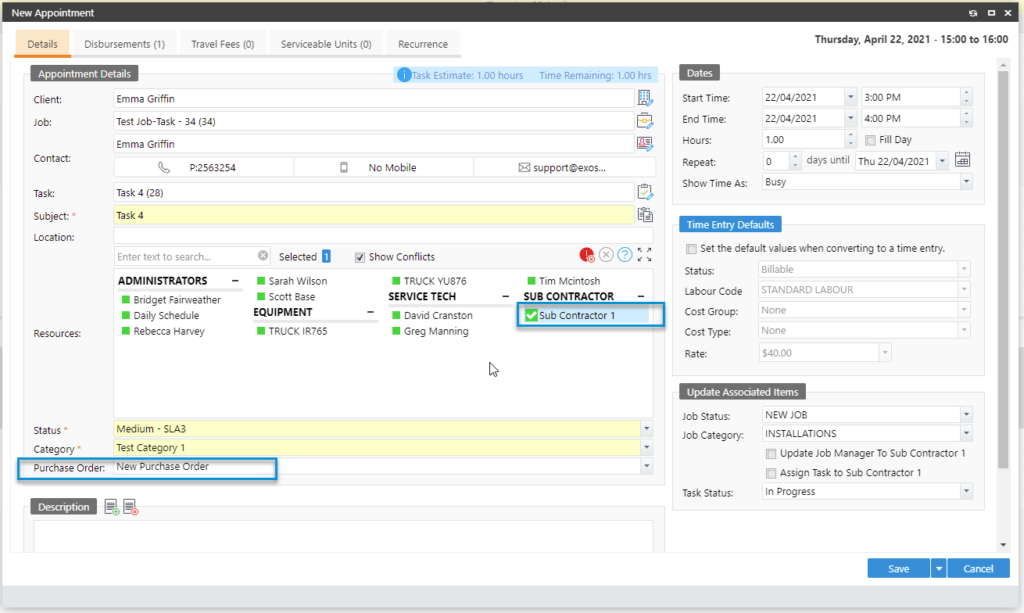This screenshot has height=613, width=1024.
Task: Increase the Repeat days stepper
Action: 795,157
